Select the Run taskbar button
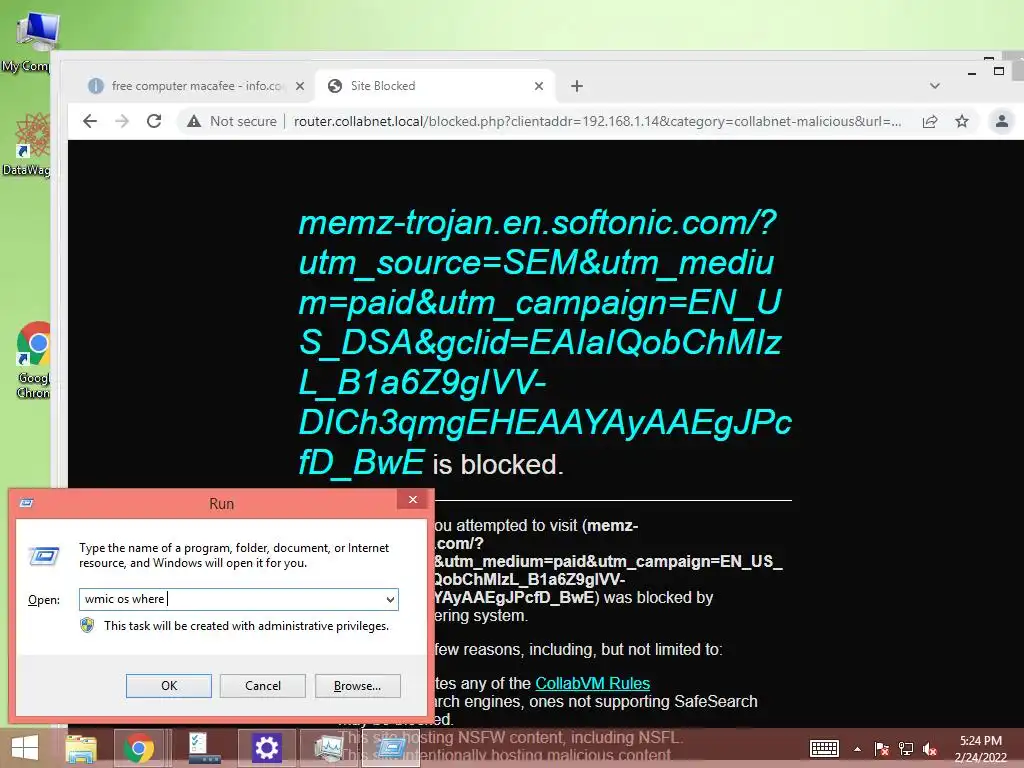Viewport: 1024px width, 768px height. (391, 748)
